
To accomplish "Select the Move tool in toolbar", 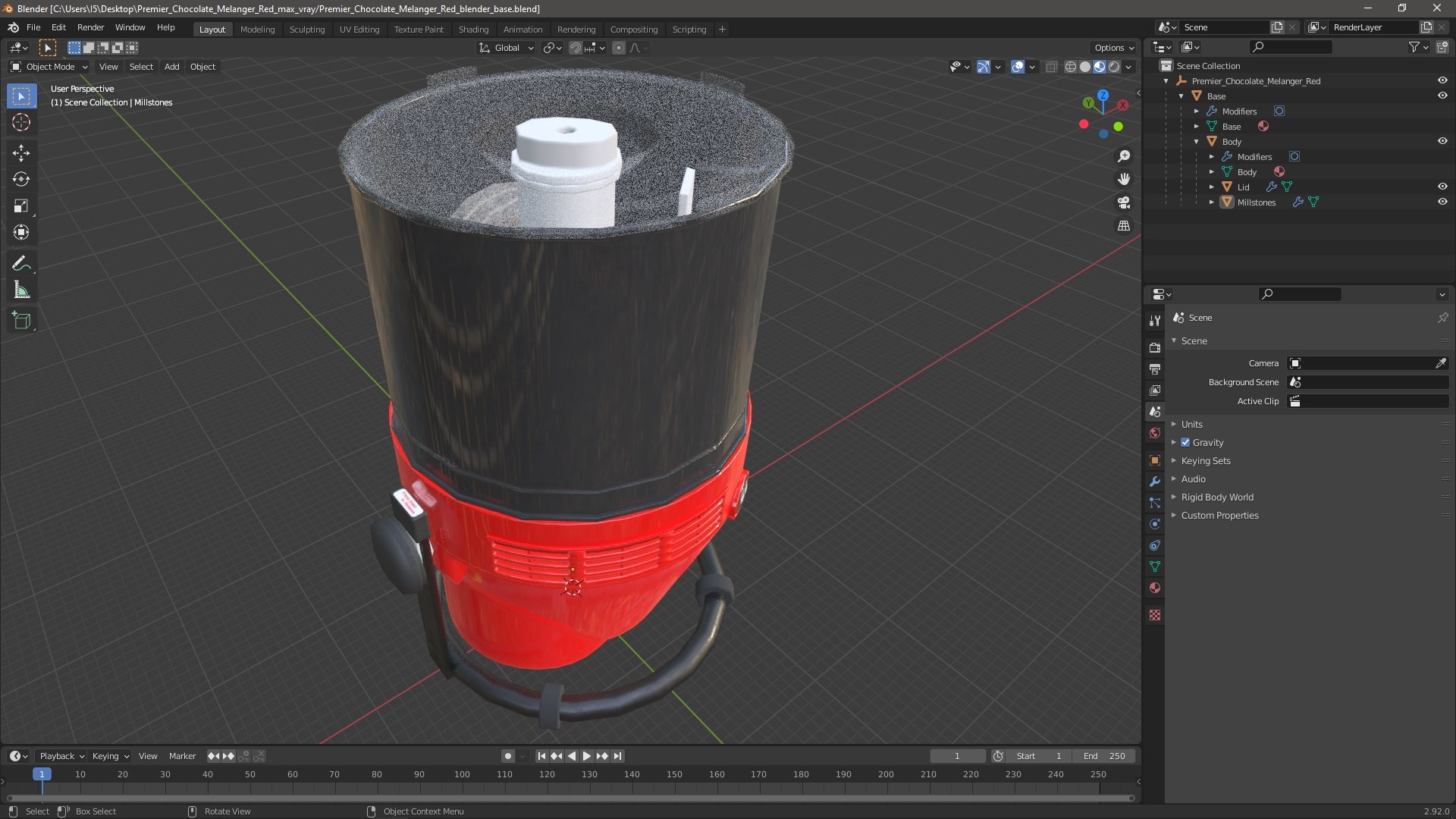I will 21,153.
